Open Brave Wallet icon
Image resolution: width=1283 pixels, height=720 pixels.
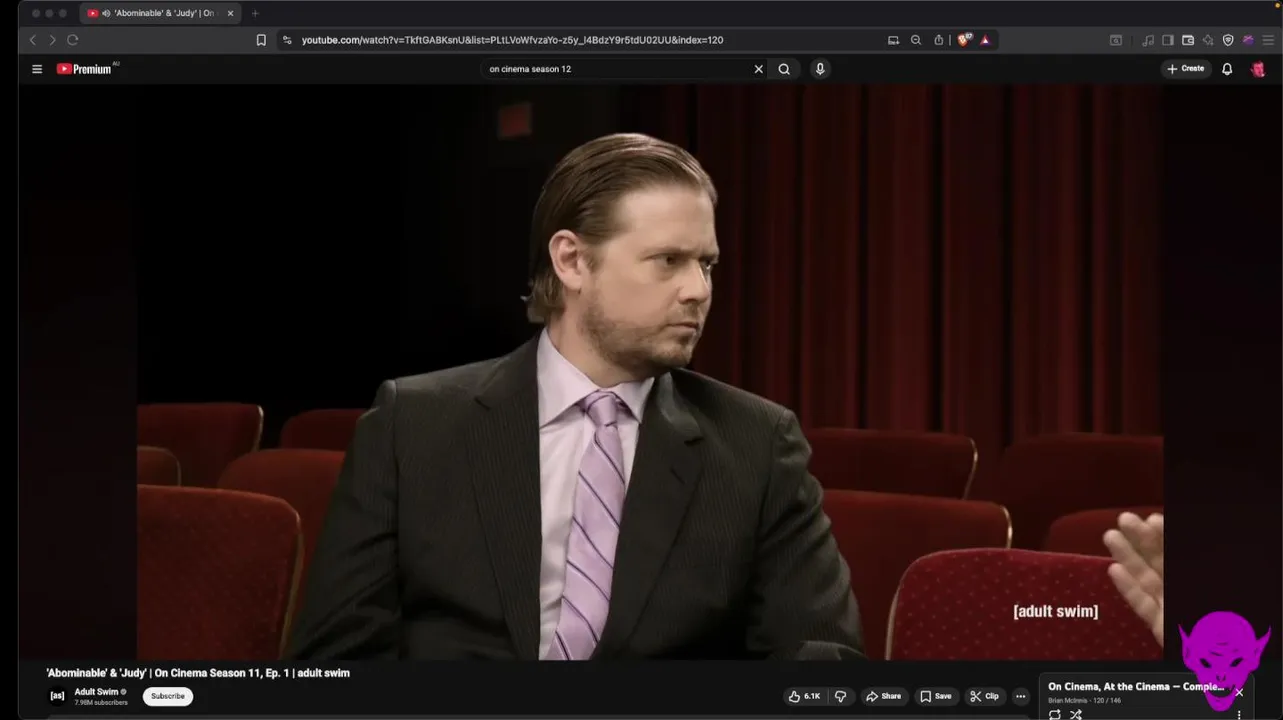click(1188, 40)
